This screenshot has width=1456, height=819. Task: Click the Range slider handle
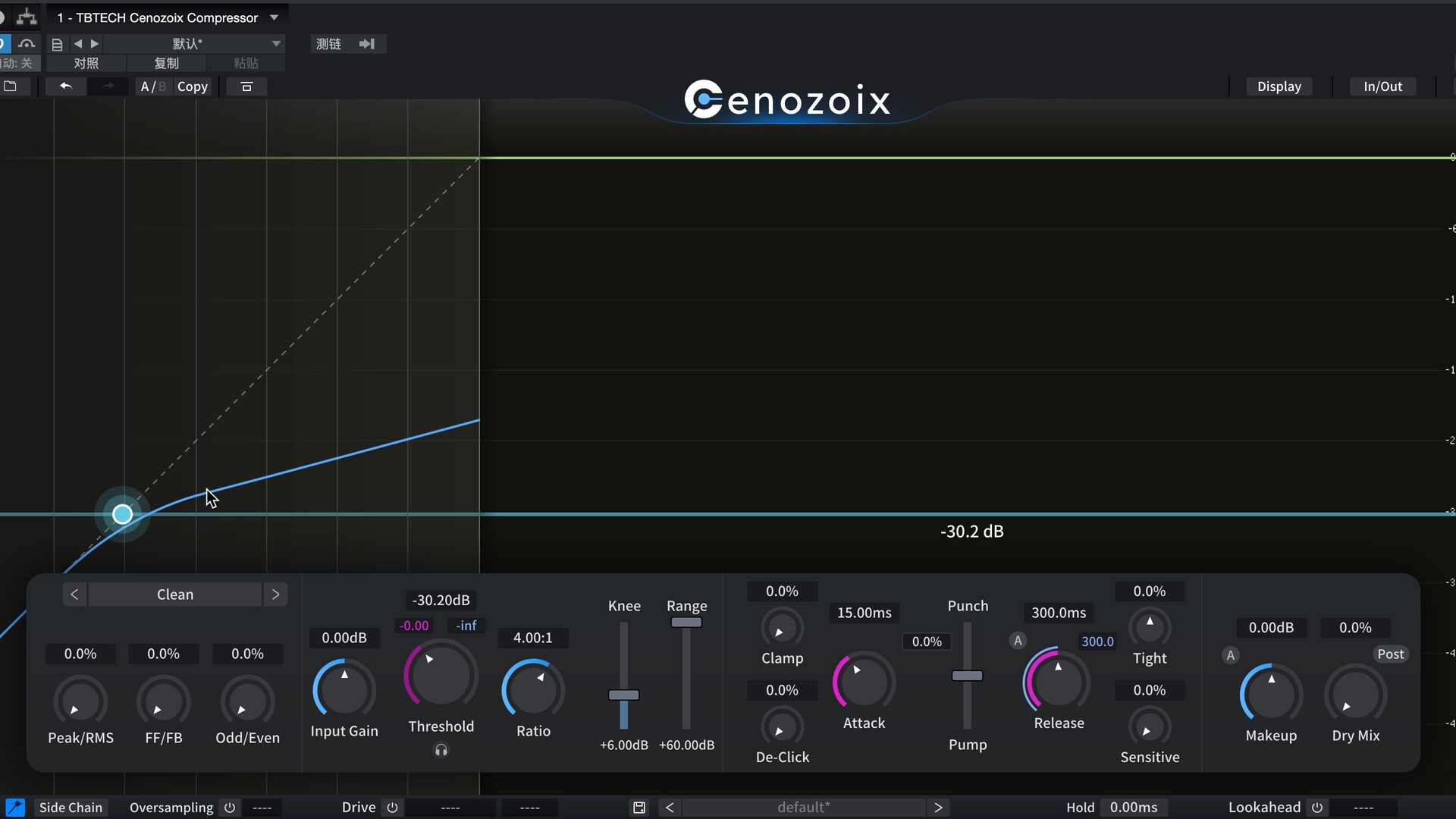coord(686,623)
